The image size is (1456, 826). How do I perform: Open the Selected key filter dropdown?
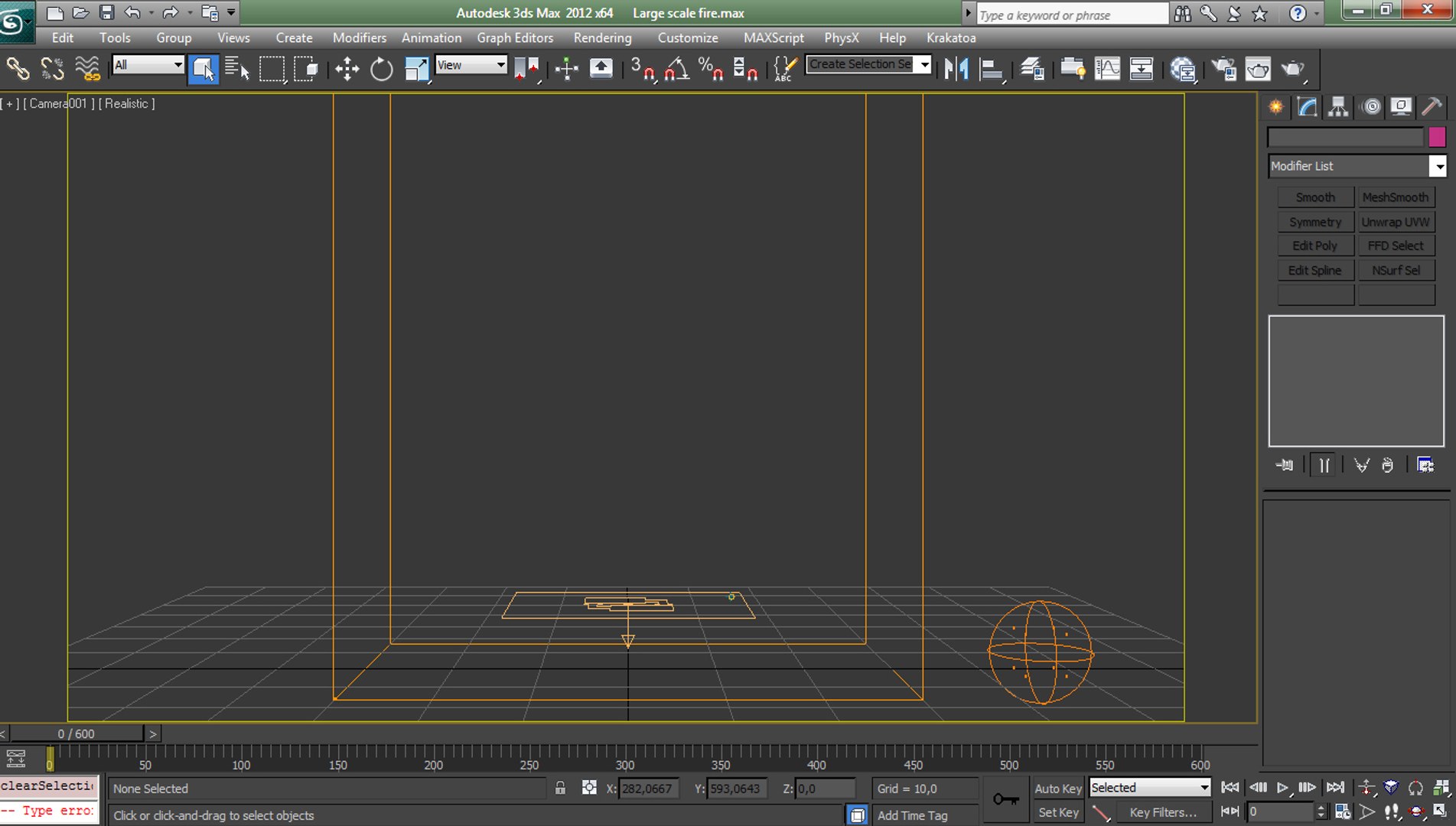1150,788
